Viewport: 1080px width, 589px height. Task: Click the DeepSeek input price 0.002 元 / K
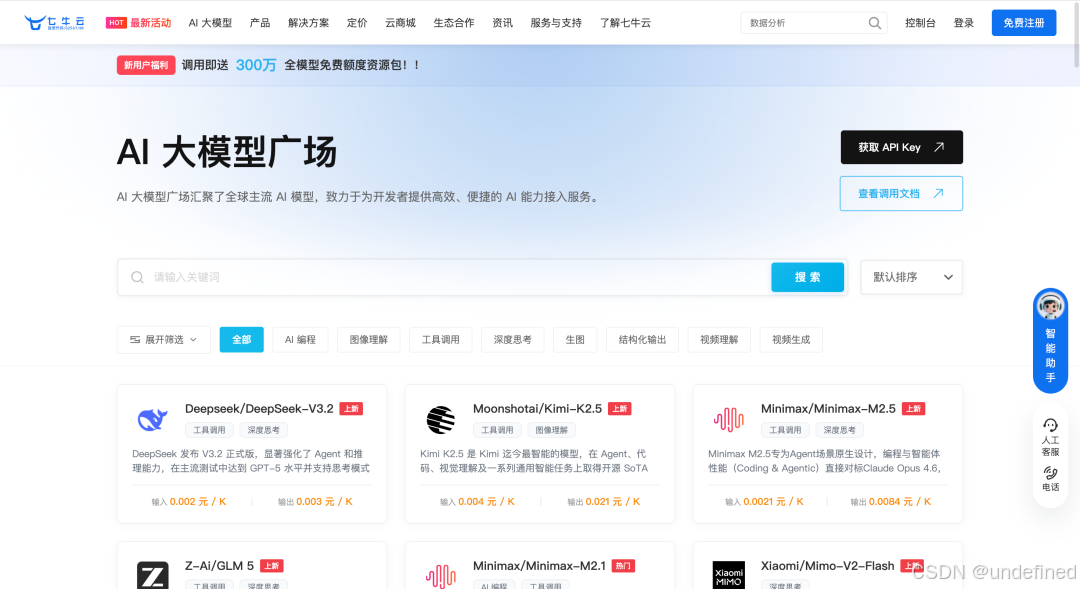tap(198, 502)
